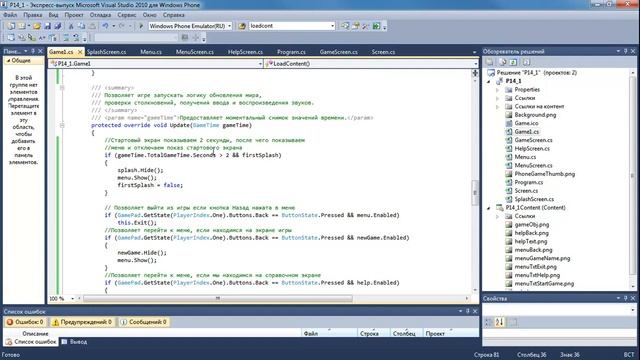Click the Alphabetical sort icon in Properties panel

click(x=500, y=322)
